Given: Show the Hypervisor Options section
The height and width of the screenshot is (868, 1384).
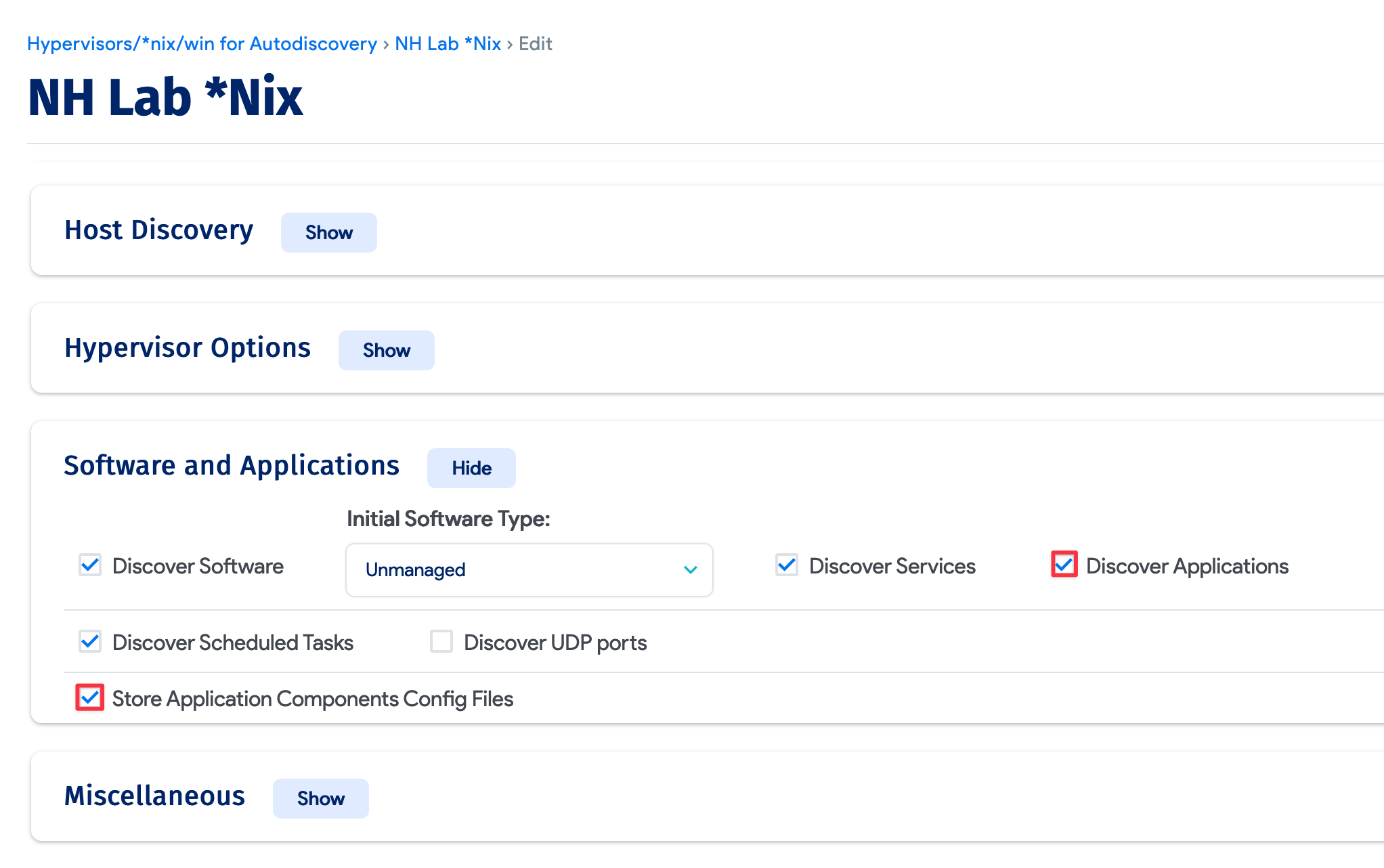Looking at the screenshot, I should click(386, 350).
